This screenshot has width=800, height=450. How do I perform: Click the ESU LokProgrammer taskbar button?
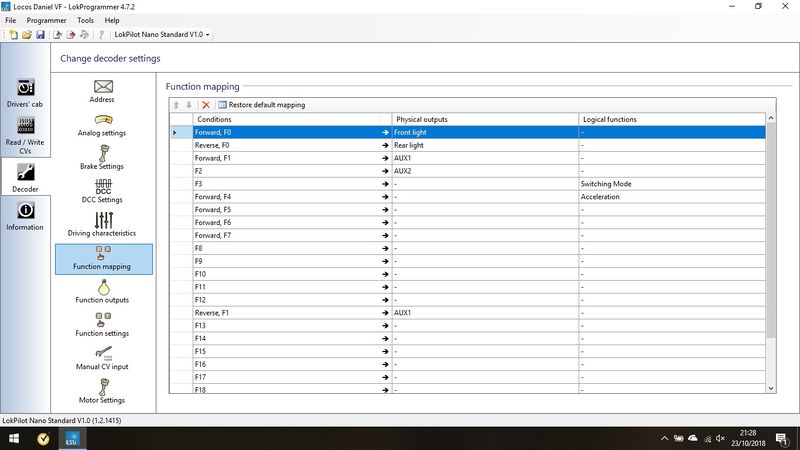[71, 439]
